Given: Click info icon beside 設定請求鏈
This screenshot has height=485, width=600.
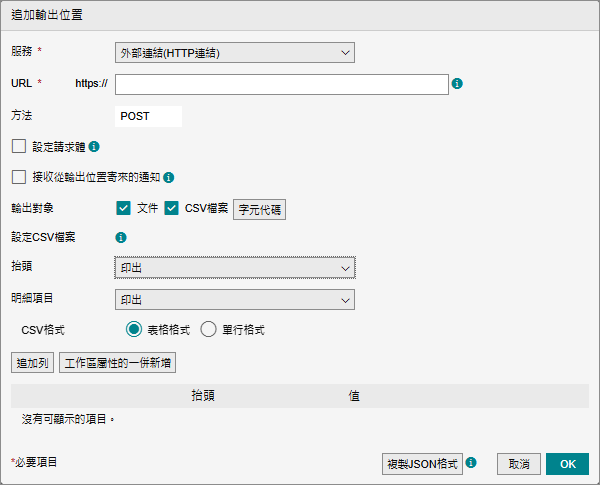Looking at the screenshot, I should (94, 146).
